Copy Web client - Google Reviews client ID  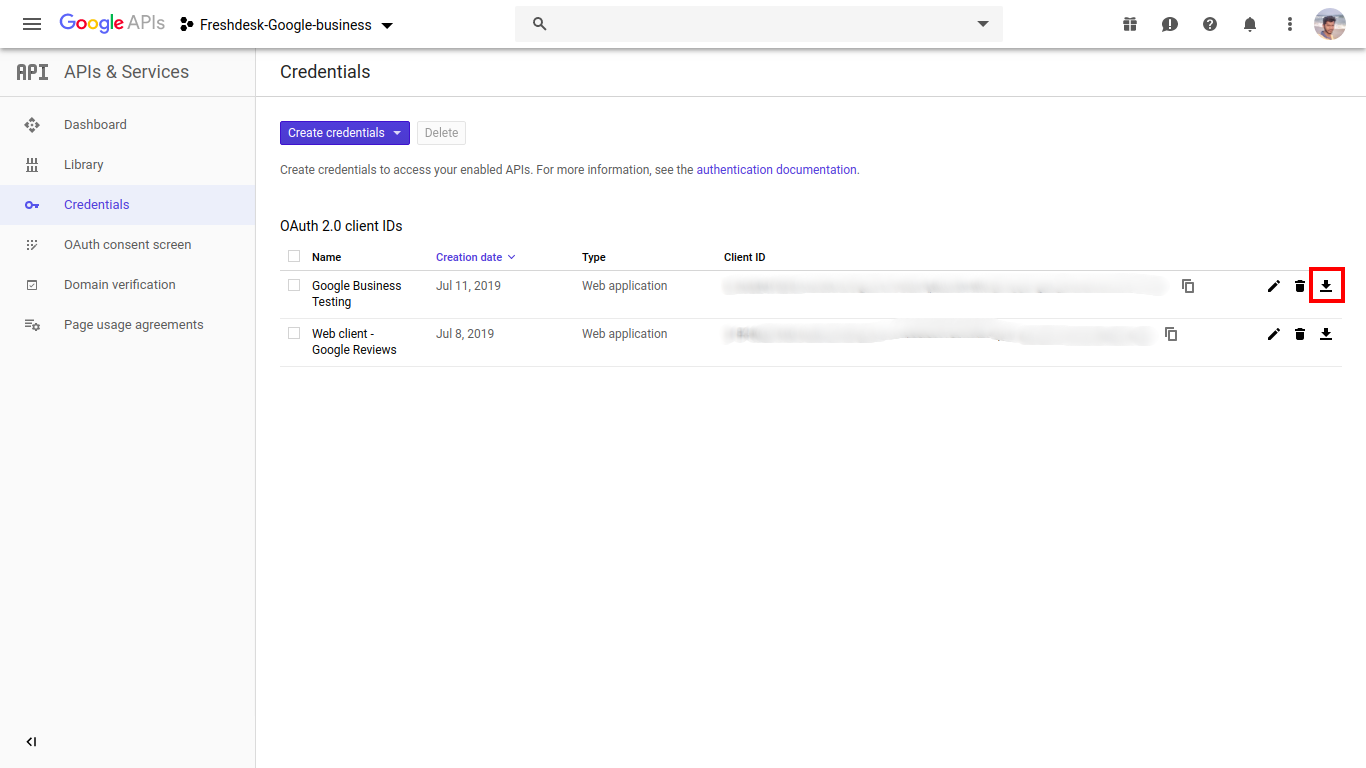(x=1171, y=334)
